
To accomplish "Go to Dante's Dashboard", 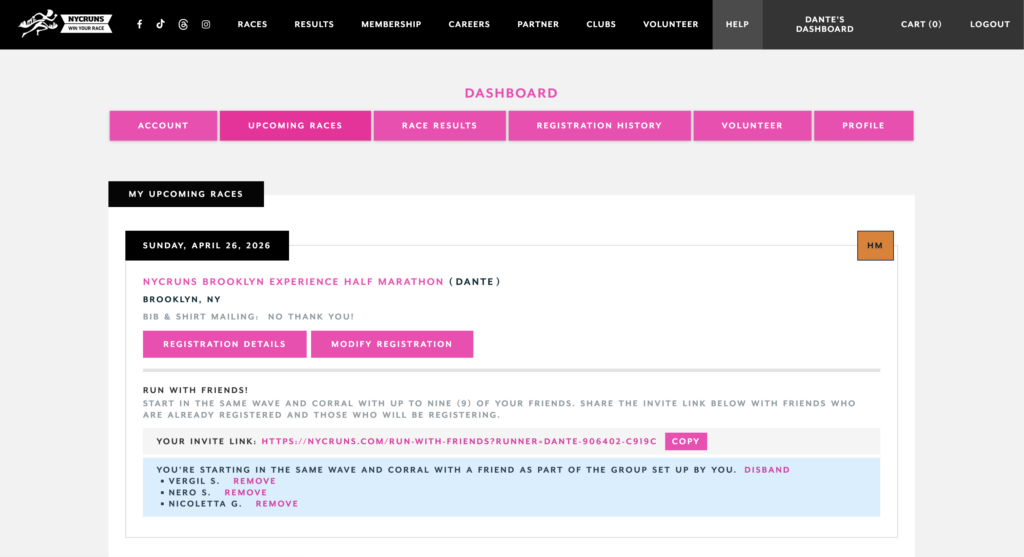I will pyautogui.click(x=824, y=24).
